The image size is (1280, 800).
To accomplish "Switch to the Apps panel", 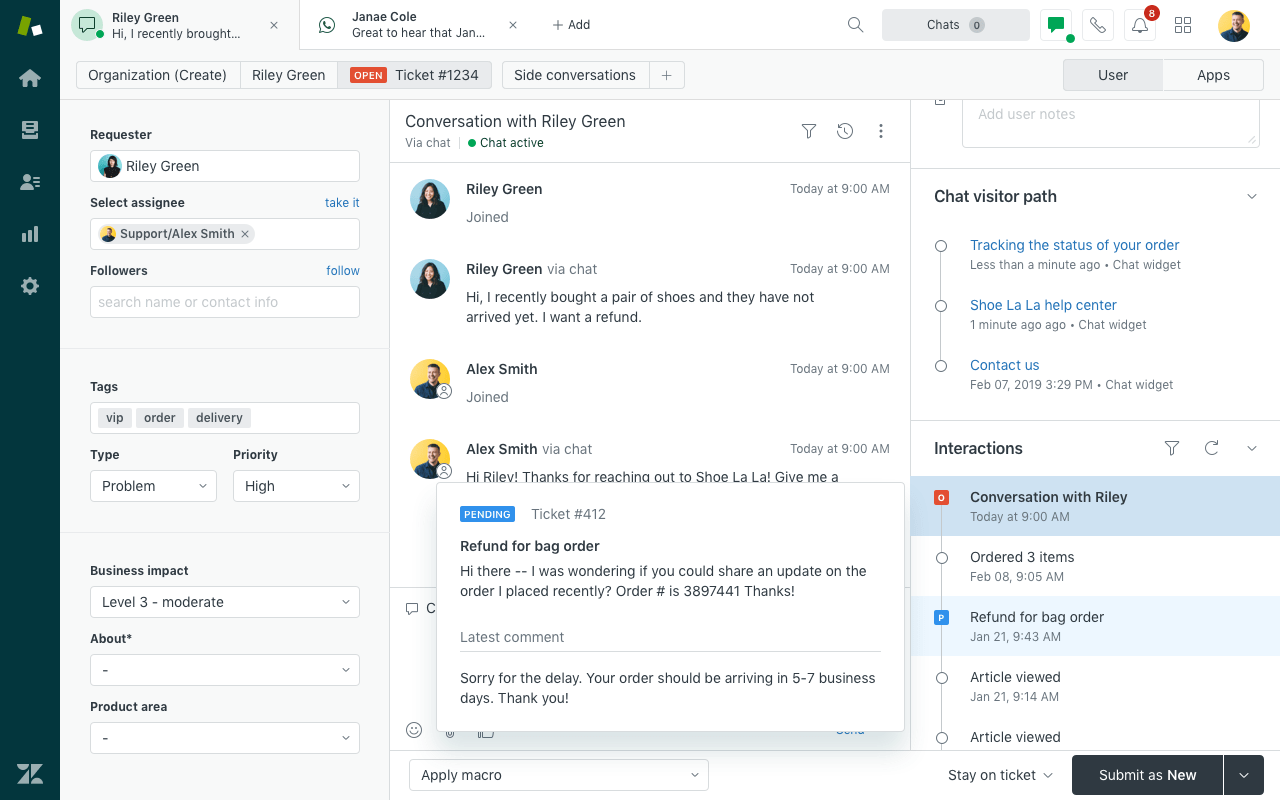I will pos(1213,75).
